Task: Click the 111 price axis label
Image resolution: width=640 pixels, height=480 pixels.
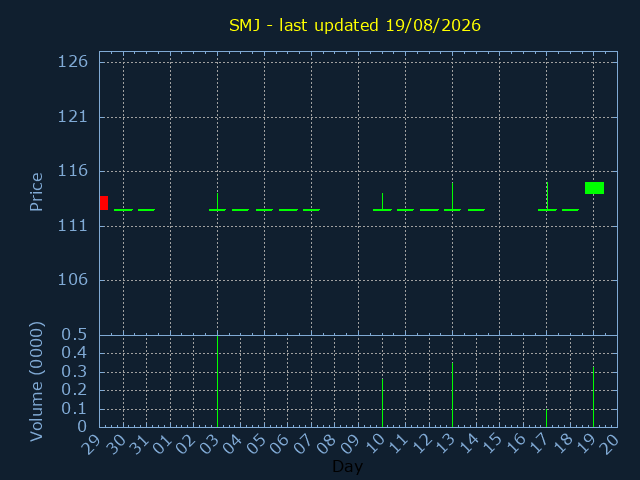Action: point(73,226)
